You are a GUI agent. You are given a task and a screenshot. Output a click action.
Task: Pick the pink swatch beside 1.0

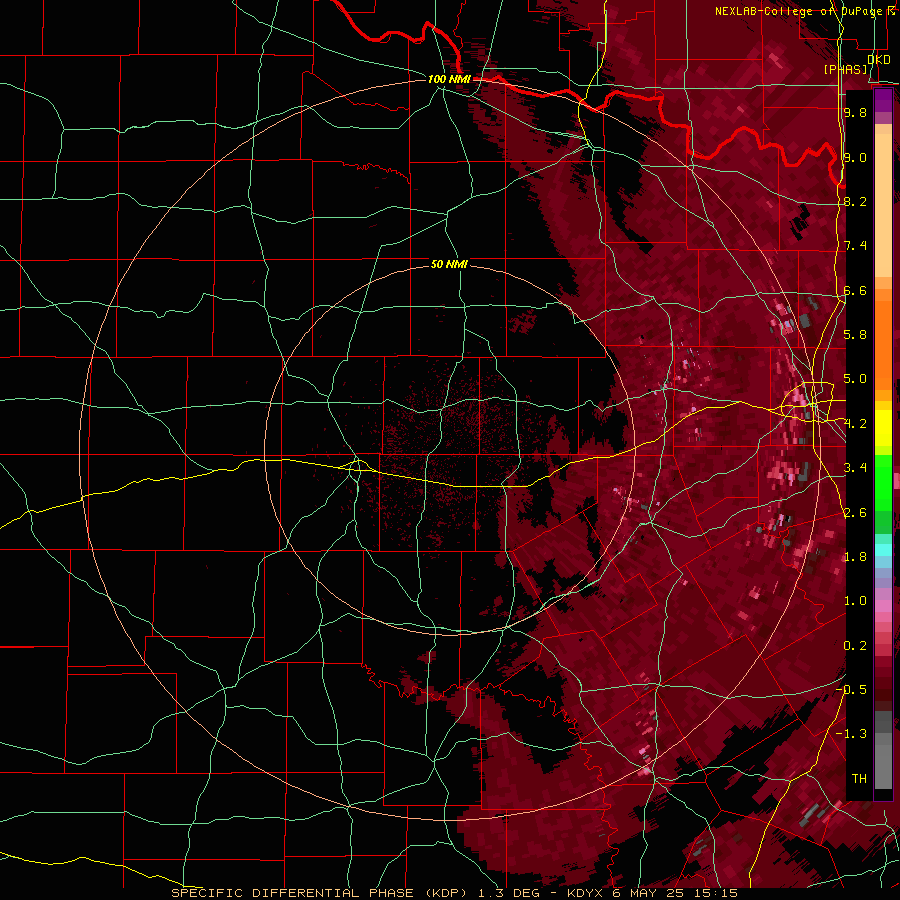tap(883, 605)
